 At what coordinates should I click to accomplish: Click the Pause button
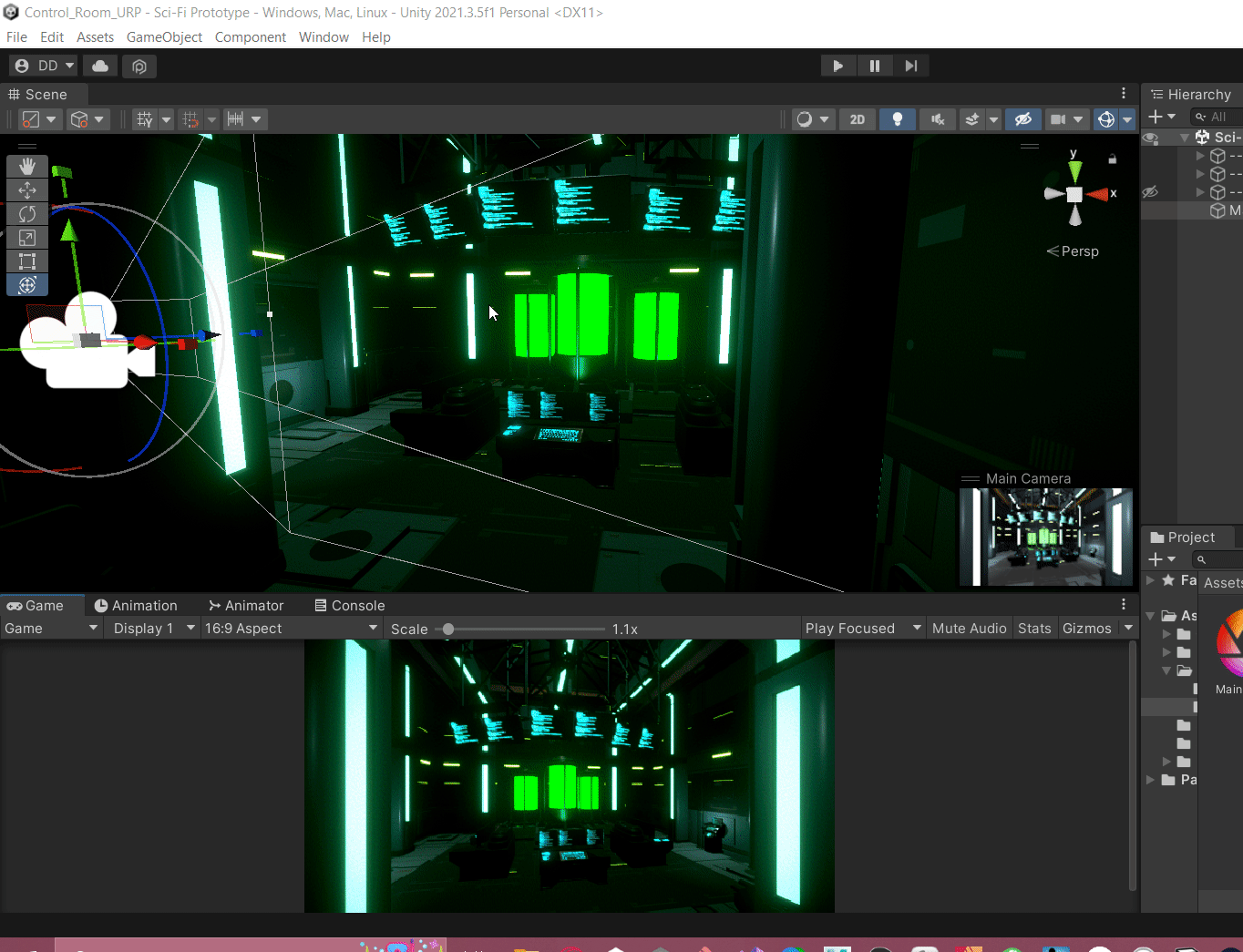point(874,66)
